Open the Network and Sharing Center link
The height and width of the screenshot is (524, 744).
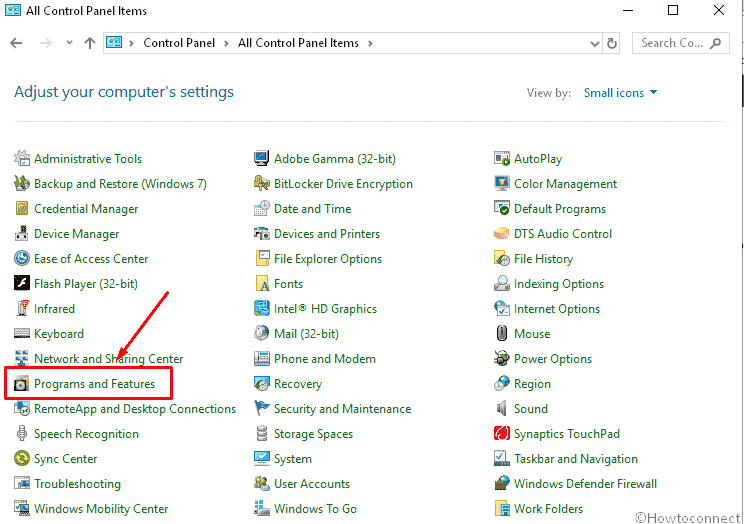pos(108,359)
